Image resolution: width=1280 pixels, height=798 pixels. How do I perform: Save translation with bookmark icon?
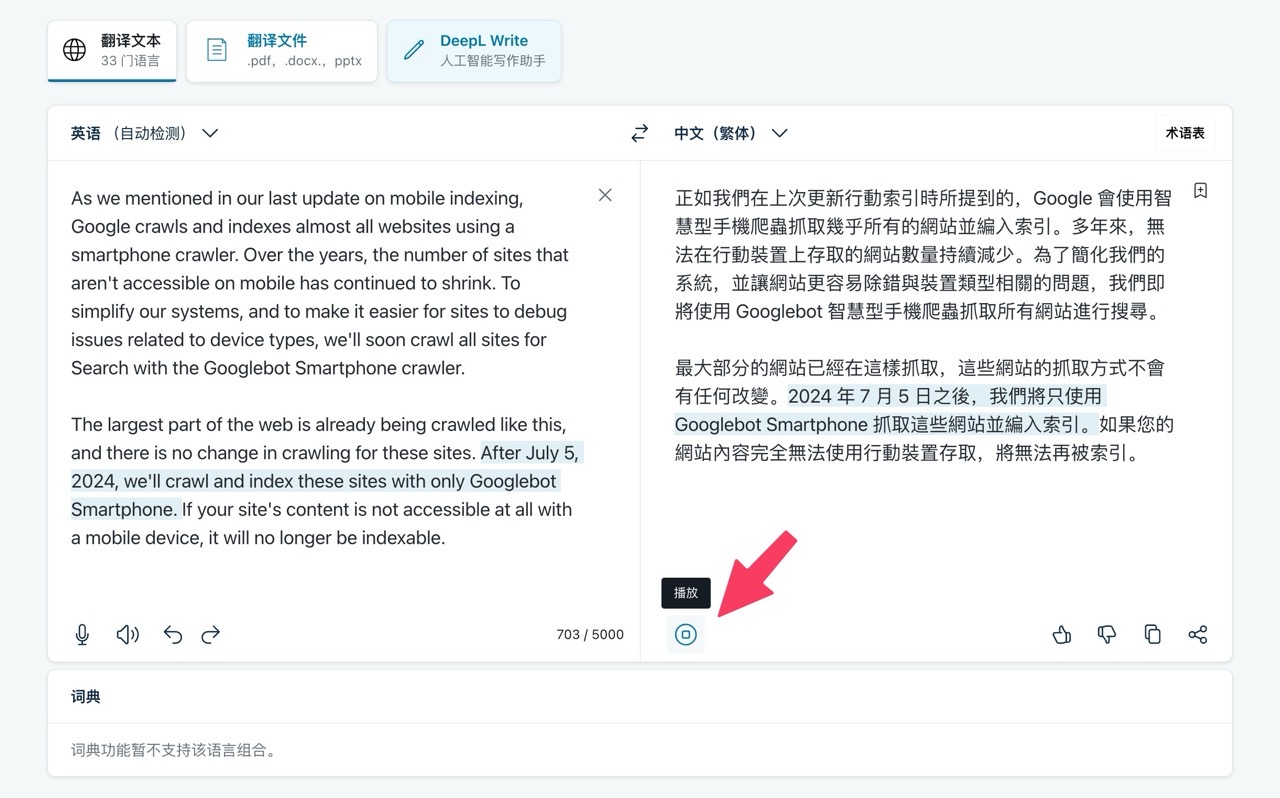coord(1200,190)
